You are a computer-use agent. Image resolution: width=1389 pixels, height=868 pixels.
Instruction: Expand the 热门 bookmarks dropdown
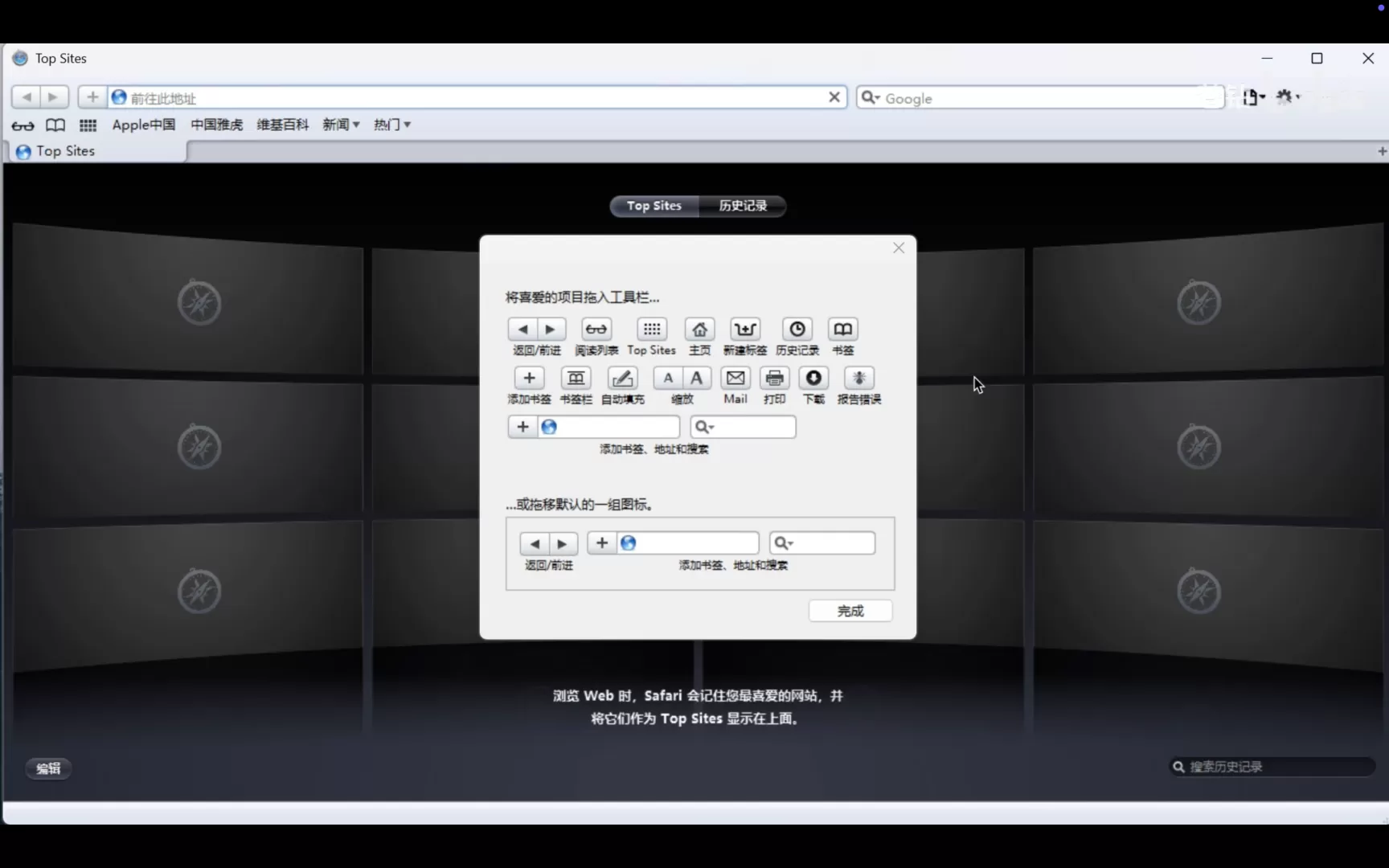click(x=391, y=125)
